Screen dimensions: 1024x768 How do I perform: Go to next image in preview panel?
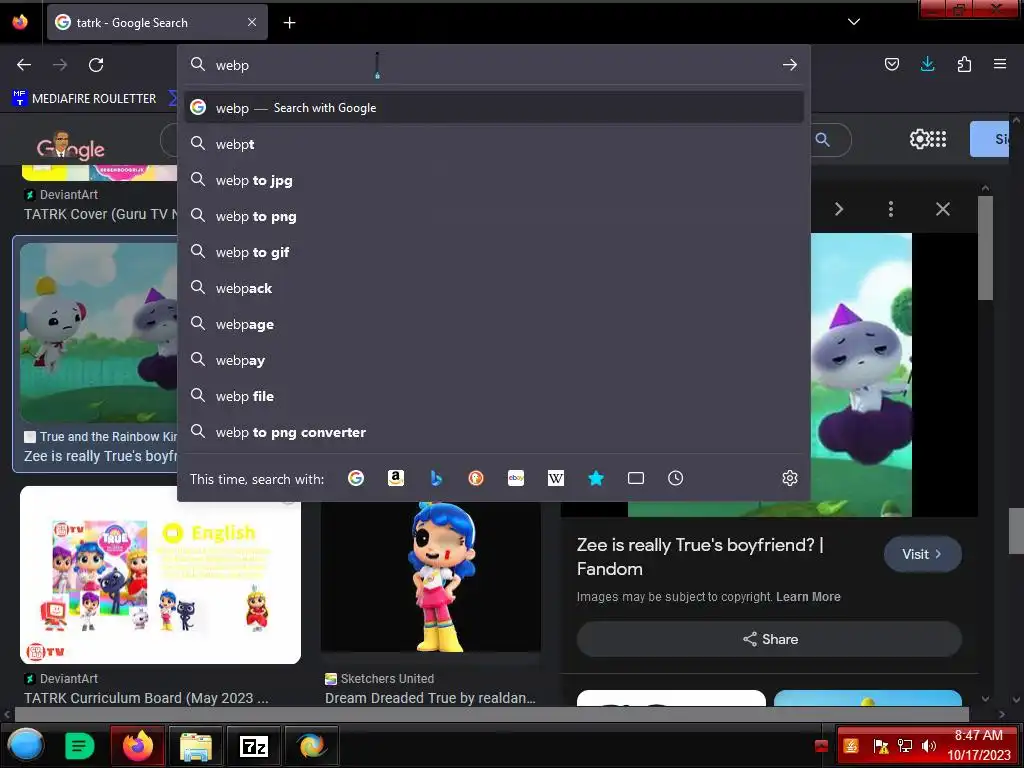tap(839, 209)
